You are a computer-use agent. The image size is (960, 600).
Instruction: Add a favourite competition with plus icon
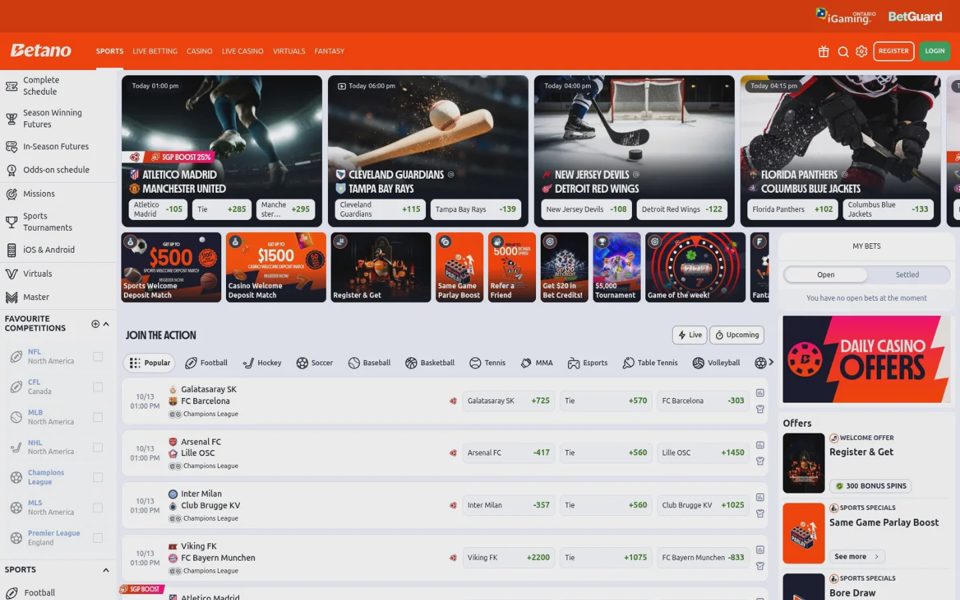click(95, 324)
